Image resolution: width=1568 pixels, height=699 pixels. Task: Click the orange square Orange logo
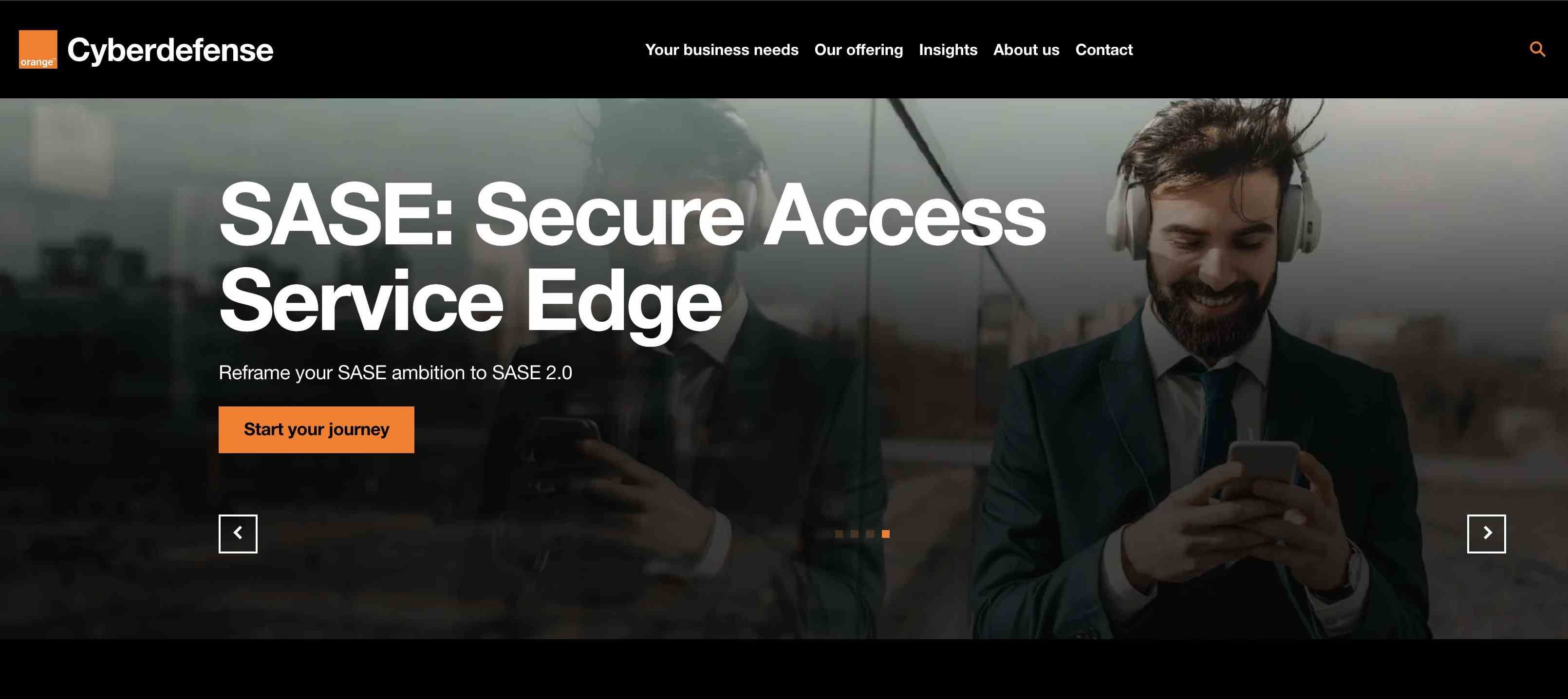38,49
